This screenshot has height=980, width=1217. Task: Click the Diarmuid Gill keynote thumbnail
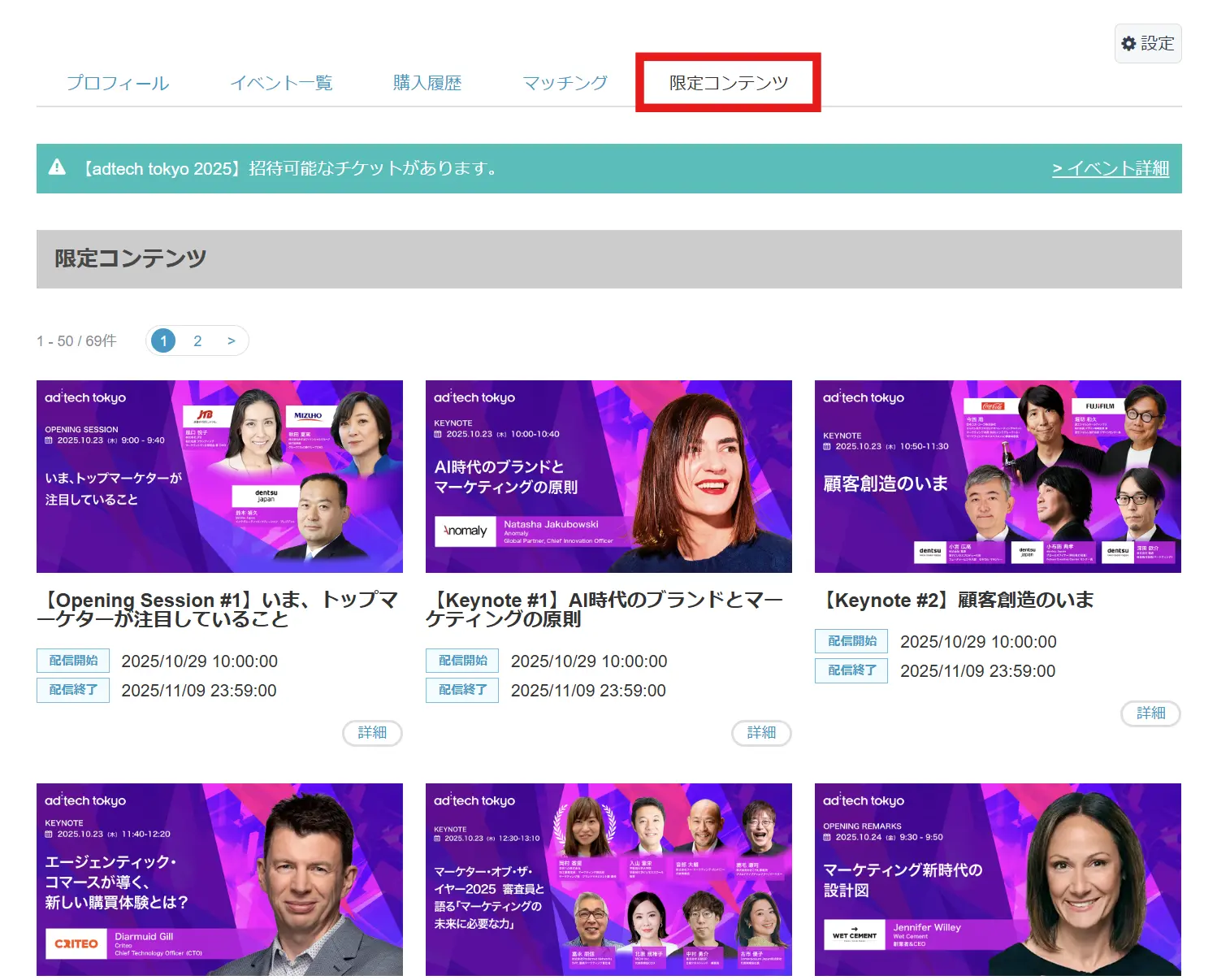219,879
